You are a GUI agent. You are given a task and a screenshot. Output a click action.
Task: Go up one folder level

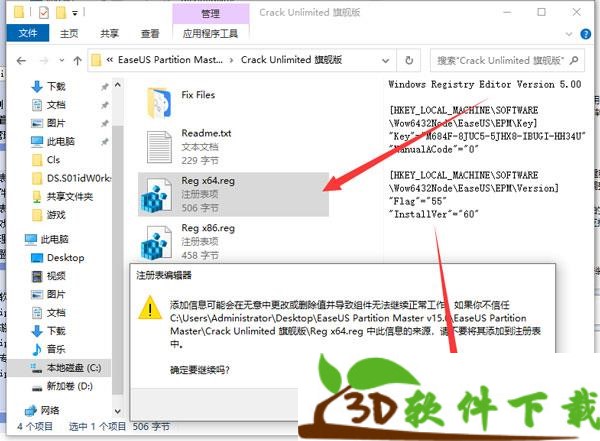pos(77,60)
